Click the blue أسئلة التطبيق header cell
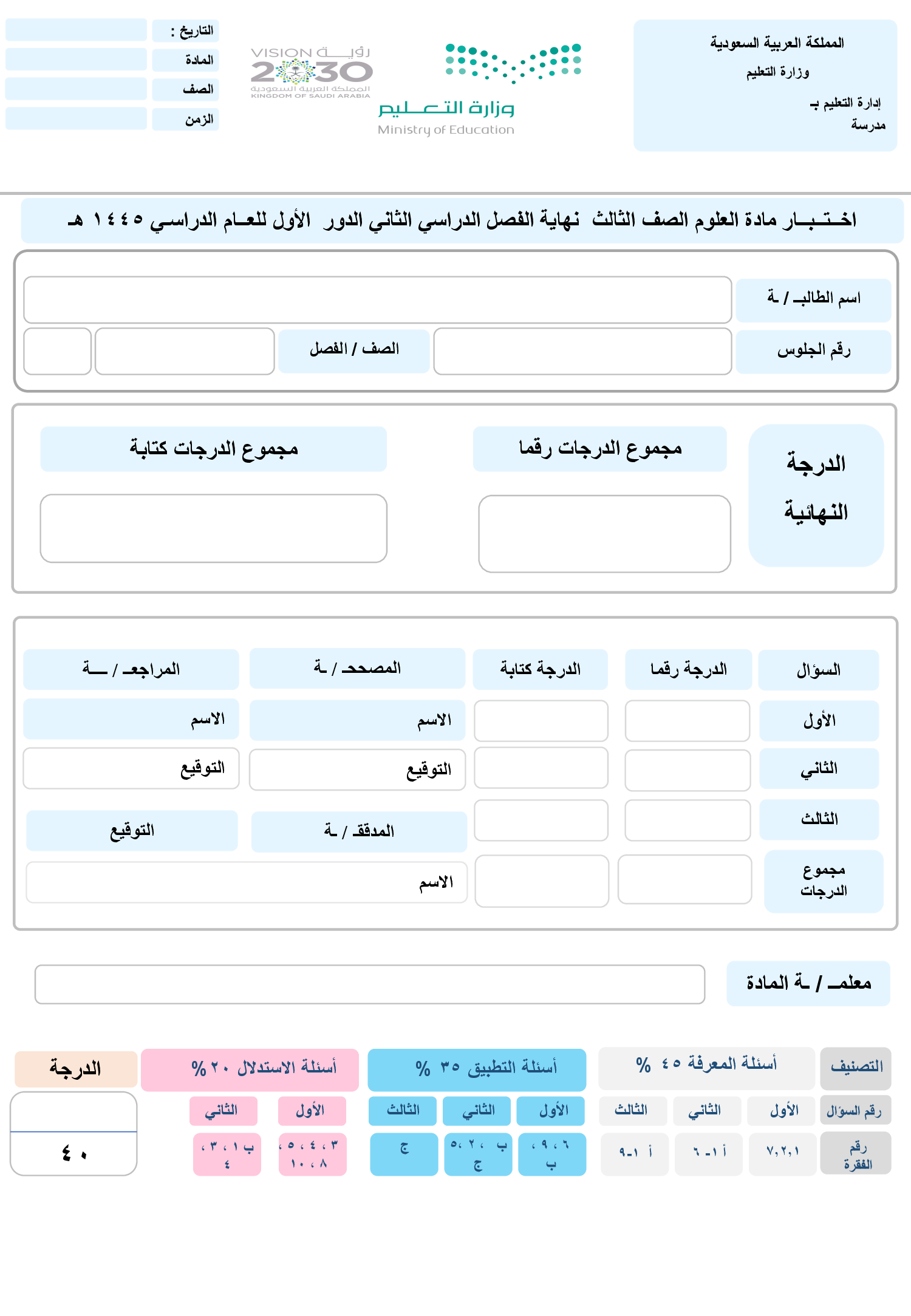This screenshot has width=911, height=1316. (x=477, y=1069)
